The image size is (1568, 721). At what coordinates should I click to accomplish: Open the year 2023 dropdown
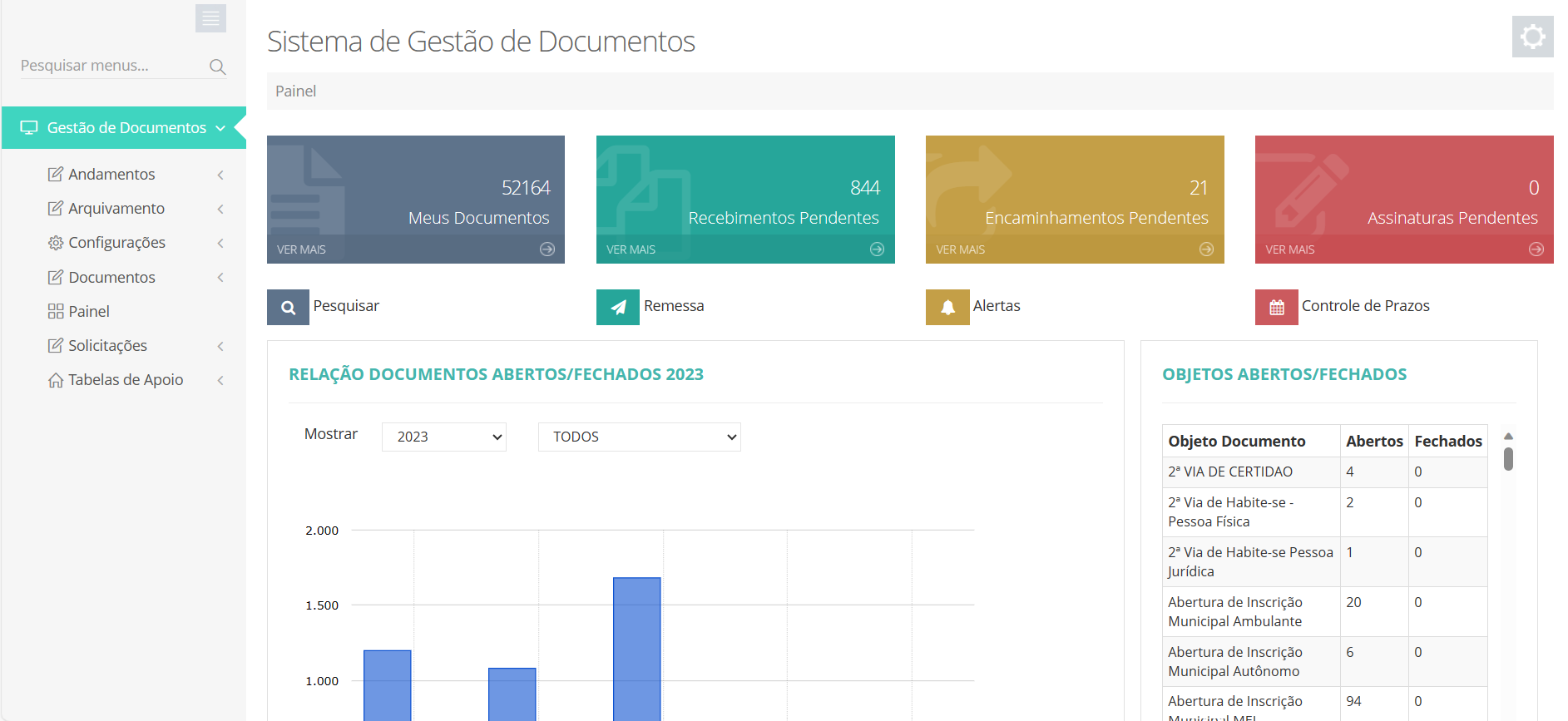tap(444, 437)
